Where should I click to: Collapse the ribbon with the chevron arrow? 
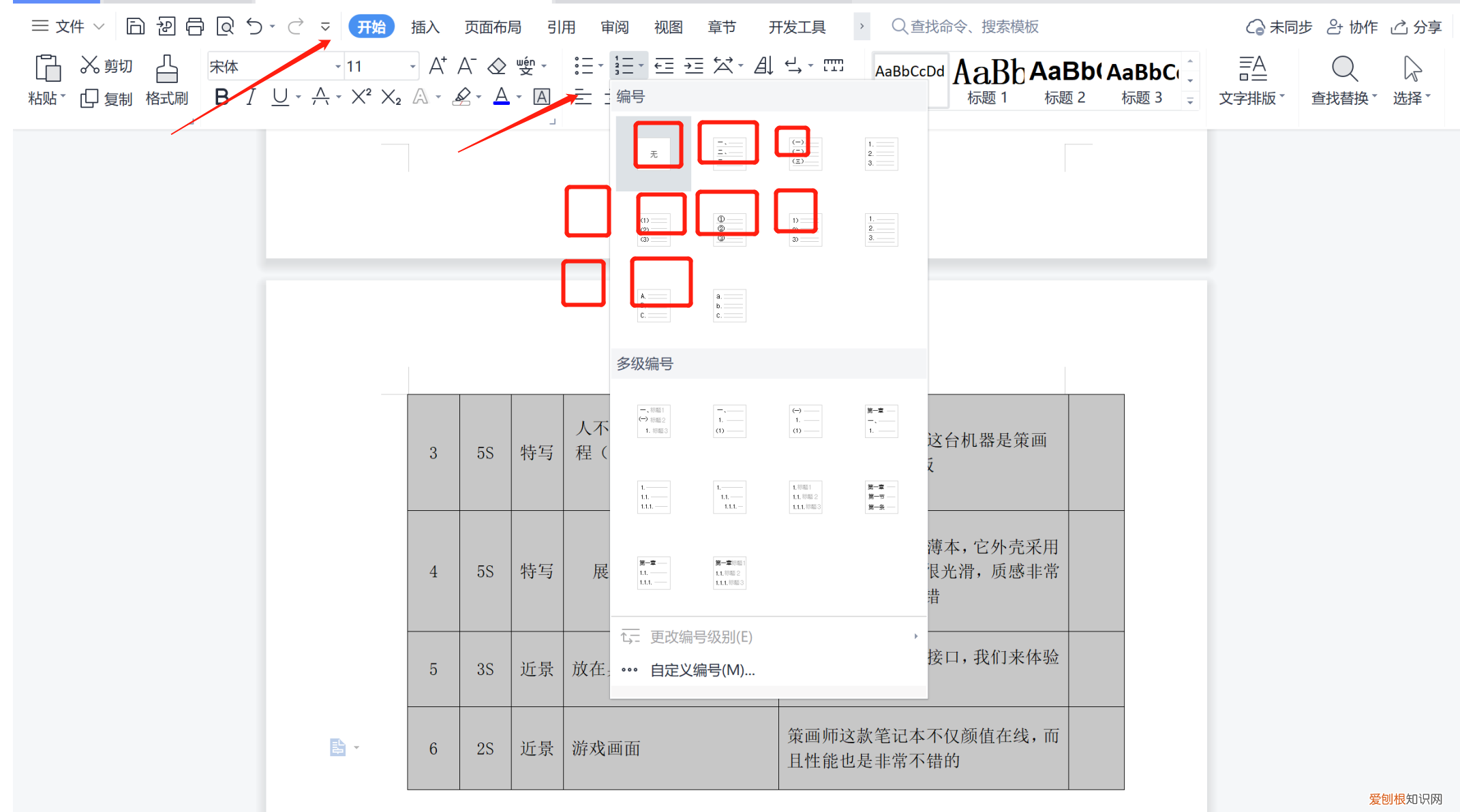click(326, 27)
